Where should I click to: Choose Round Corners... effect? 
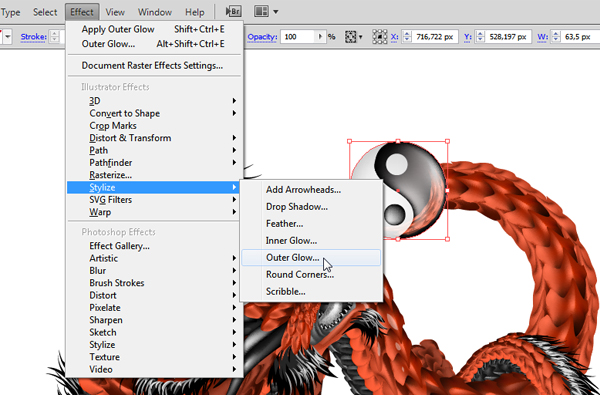click(311, 274)
